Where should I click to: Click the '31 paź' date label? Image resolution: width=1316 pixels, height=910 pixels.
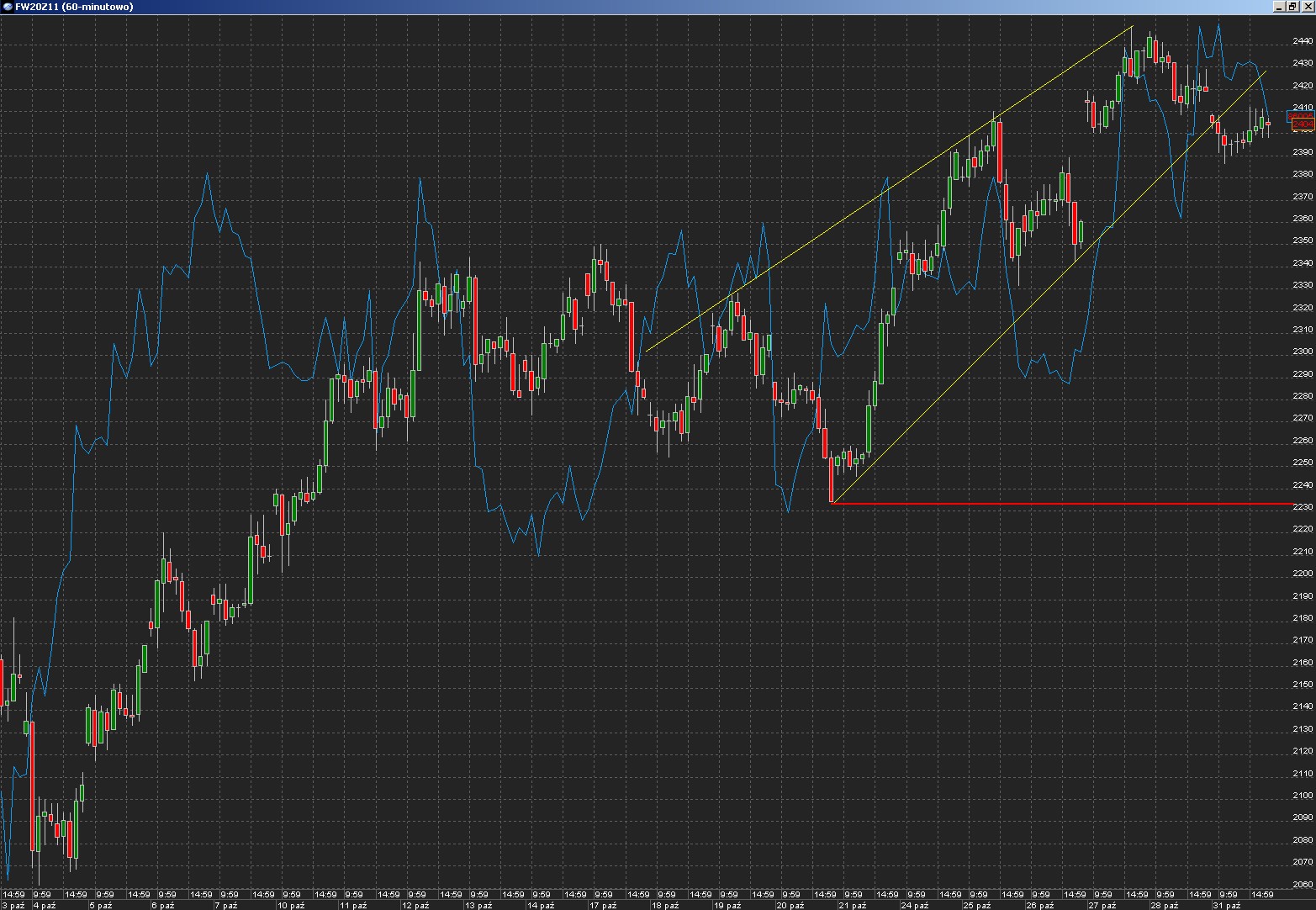click(x=1229, y=905)
